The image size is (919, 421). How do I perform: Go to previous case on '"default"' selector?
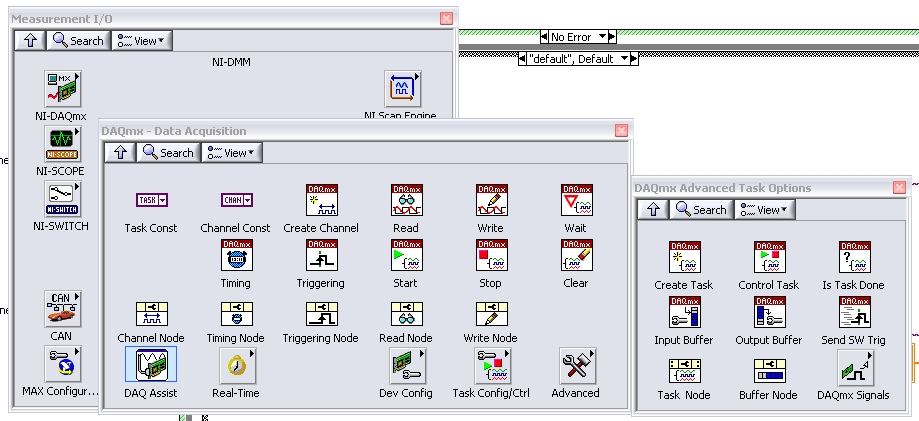click(x=522, y=59)
